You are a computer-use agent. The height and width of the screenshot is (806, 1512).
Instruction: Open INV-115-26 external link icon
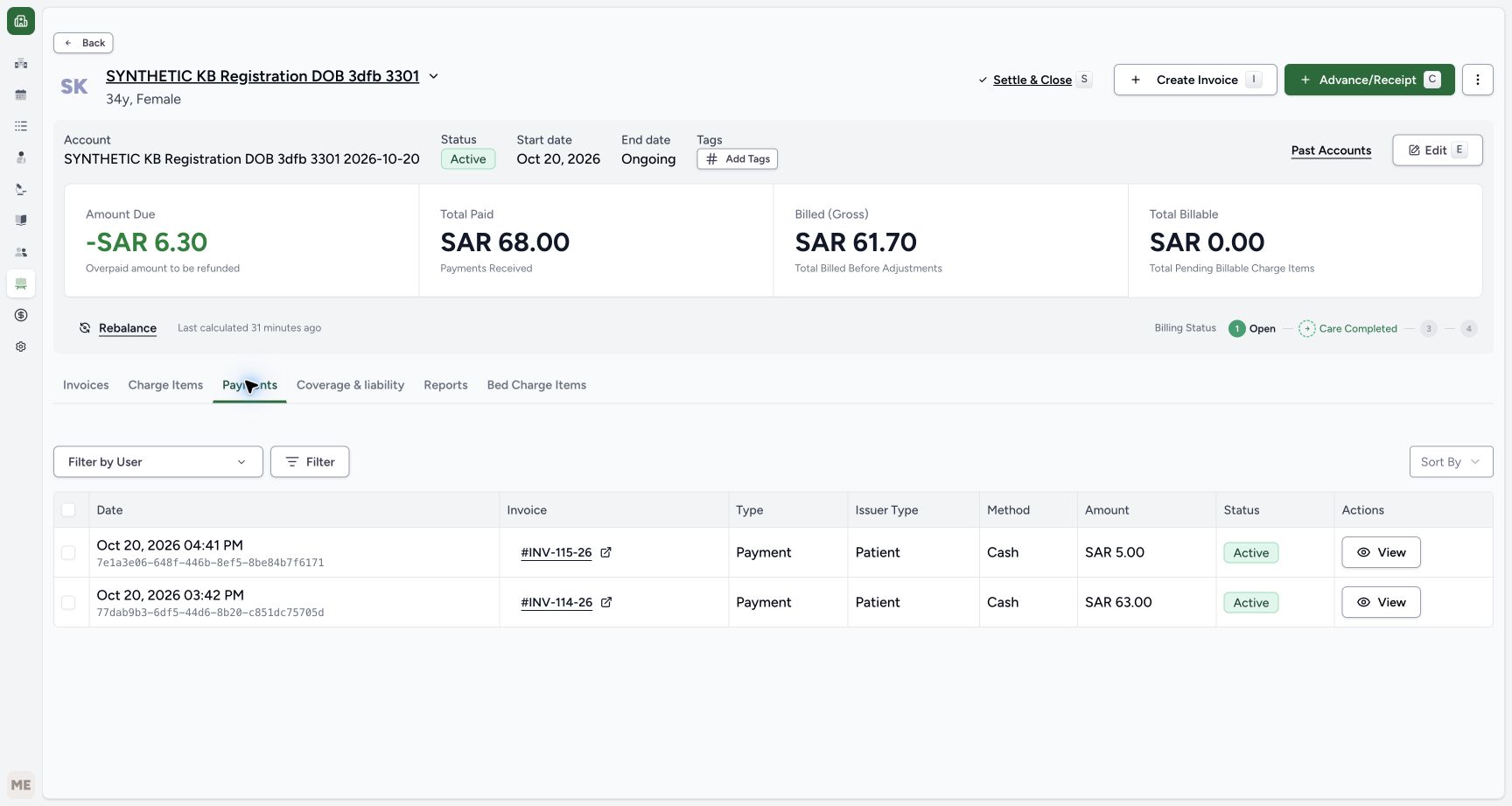[605, 552]
